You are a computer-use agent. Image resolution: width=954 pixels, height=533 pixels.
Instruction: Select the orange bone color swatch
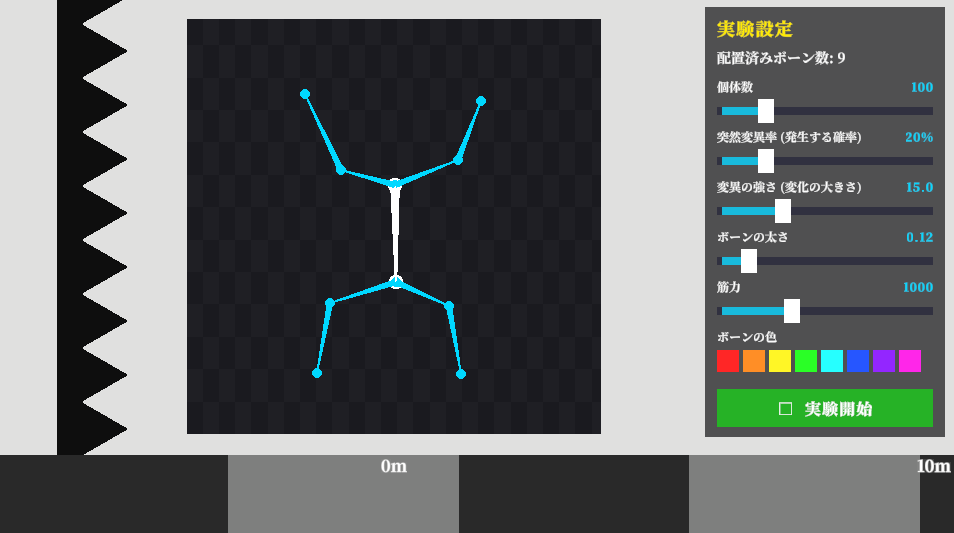tap(754, 361)
